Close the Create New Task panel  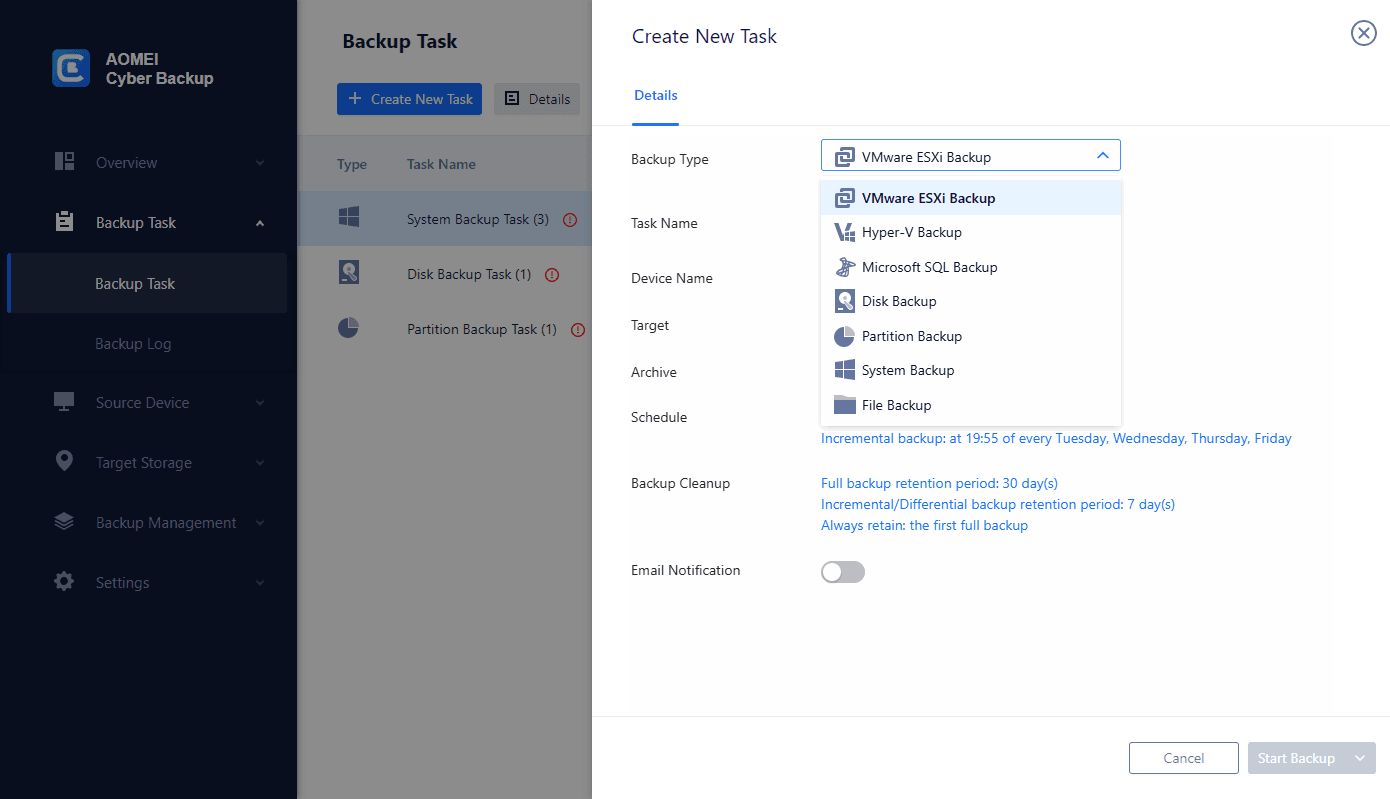[x=1363, y=34]
